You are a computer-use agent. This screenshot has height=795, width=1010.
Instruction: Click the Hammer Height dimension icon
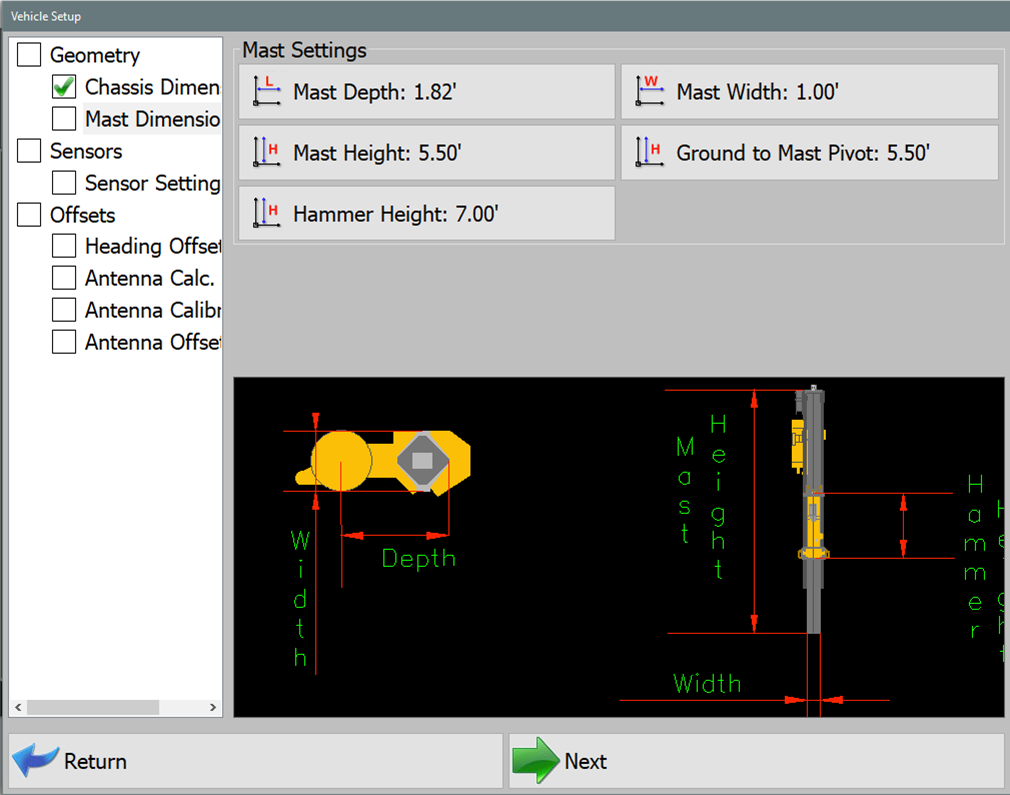pyautogui.click(x=266, y=212)
